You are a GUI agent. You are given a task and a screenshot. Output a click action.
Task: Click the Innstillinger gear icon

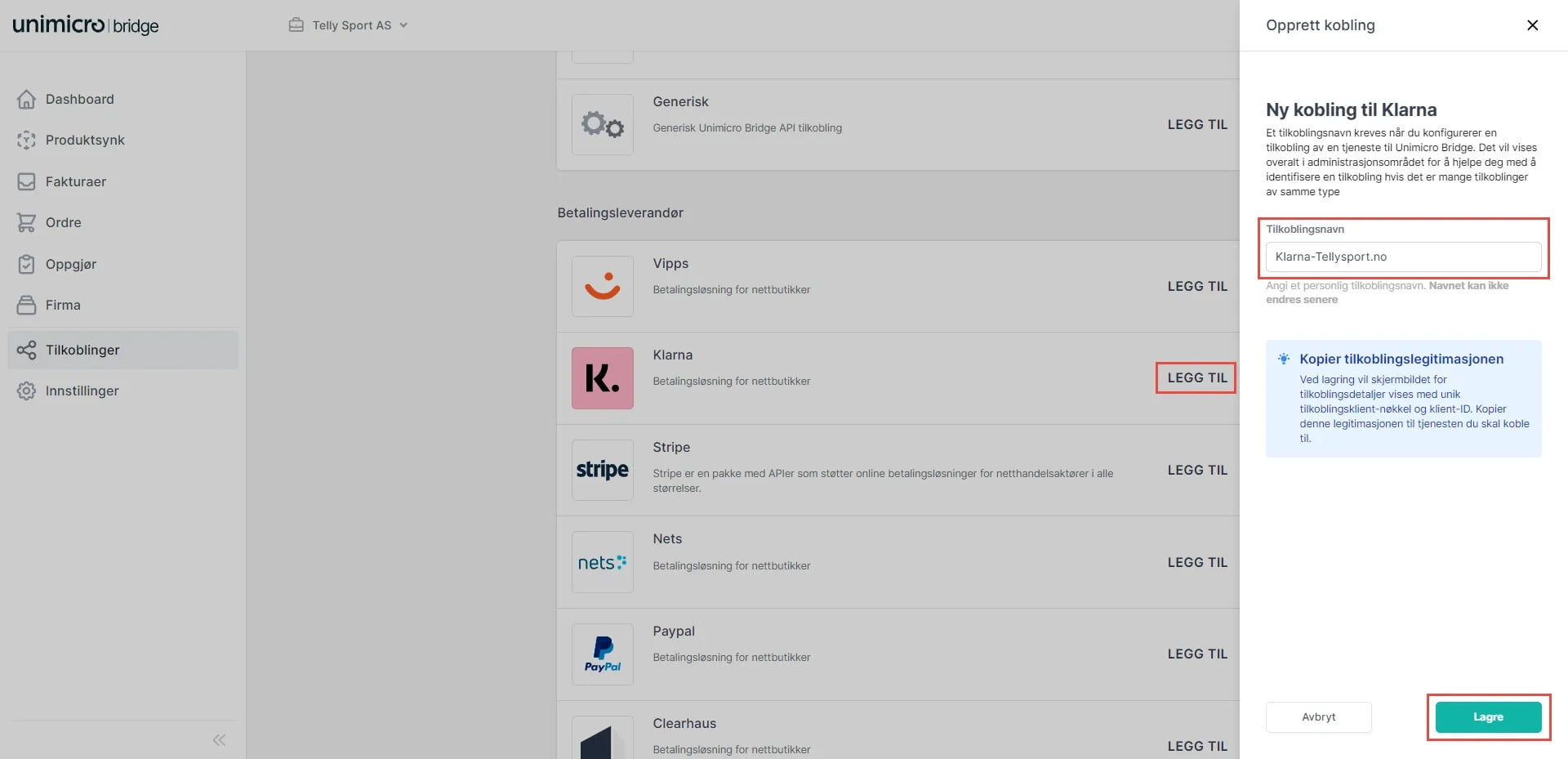(26, 391)
